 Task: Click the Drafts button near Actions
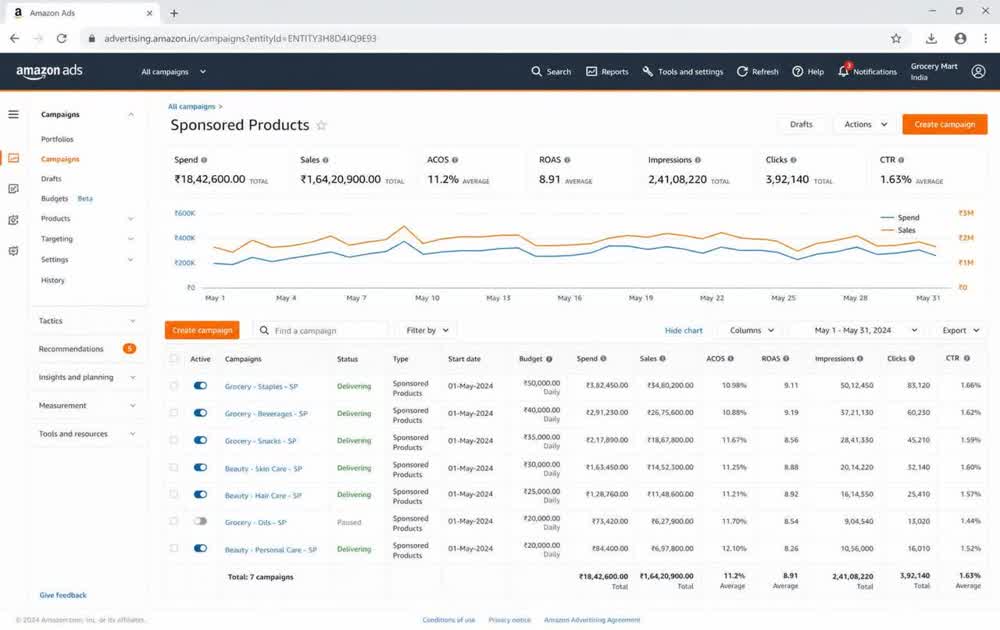pyautogui.click(x=801, y=124)
